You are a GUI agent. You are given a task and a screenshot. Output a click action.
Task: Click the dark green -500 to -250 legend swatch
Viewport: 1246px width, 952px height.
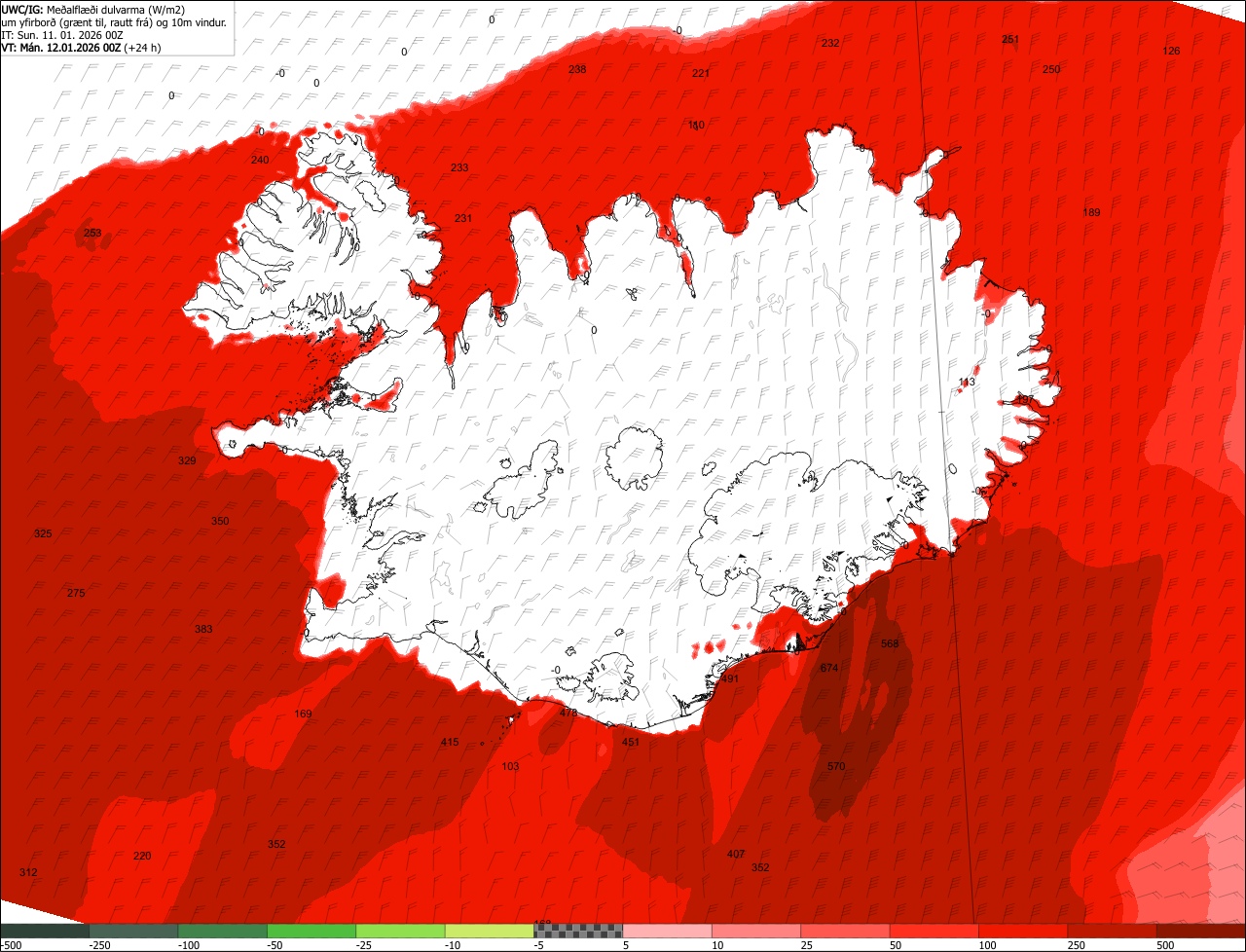45,931
